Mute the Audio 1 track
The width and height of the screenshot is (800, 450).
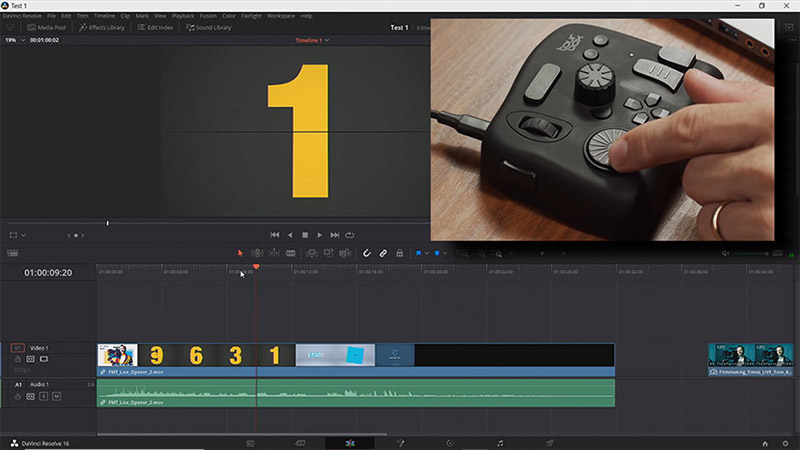[x=56, y=396]
